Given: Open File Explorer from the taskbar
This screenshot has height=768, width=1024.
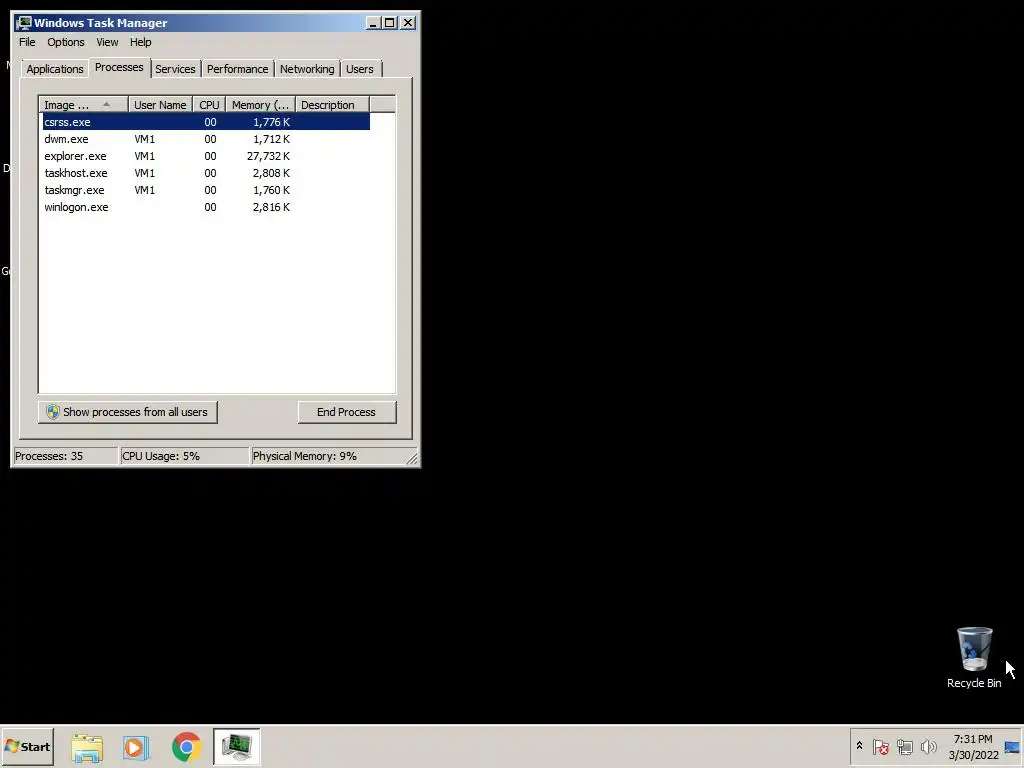Looking at the screenshot, I should 87,747.
